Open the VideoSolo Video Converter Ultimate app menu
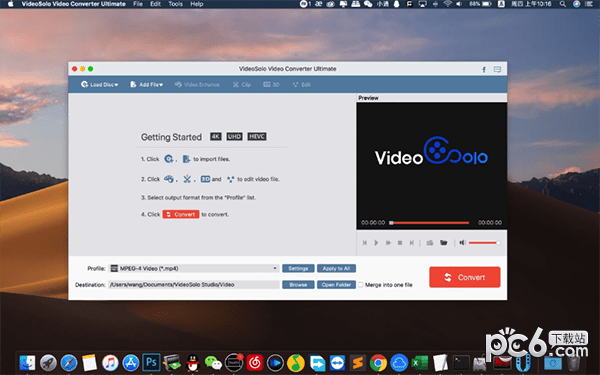 tap(73, 4)
